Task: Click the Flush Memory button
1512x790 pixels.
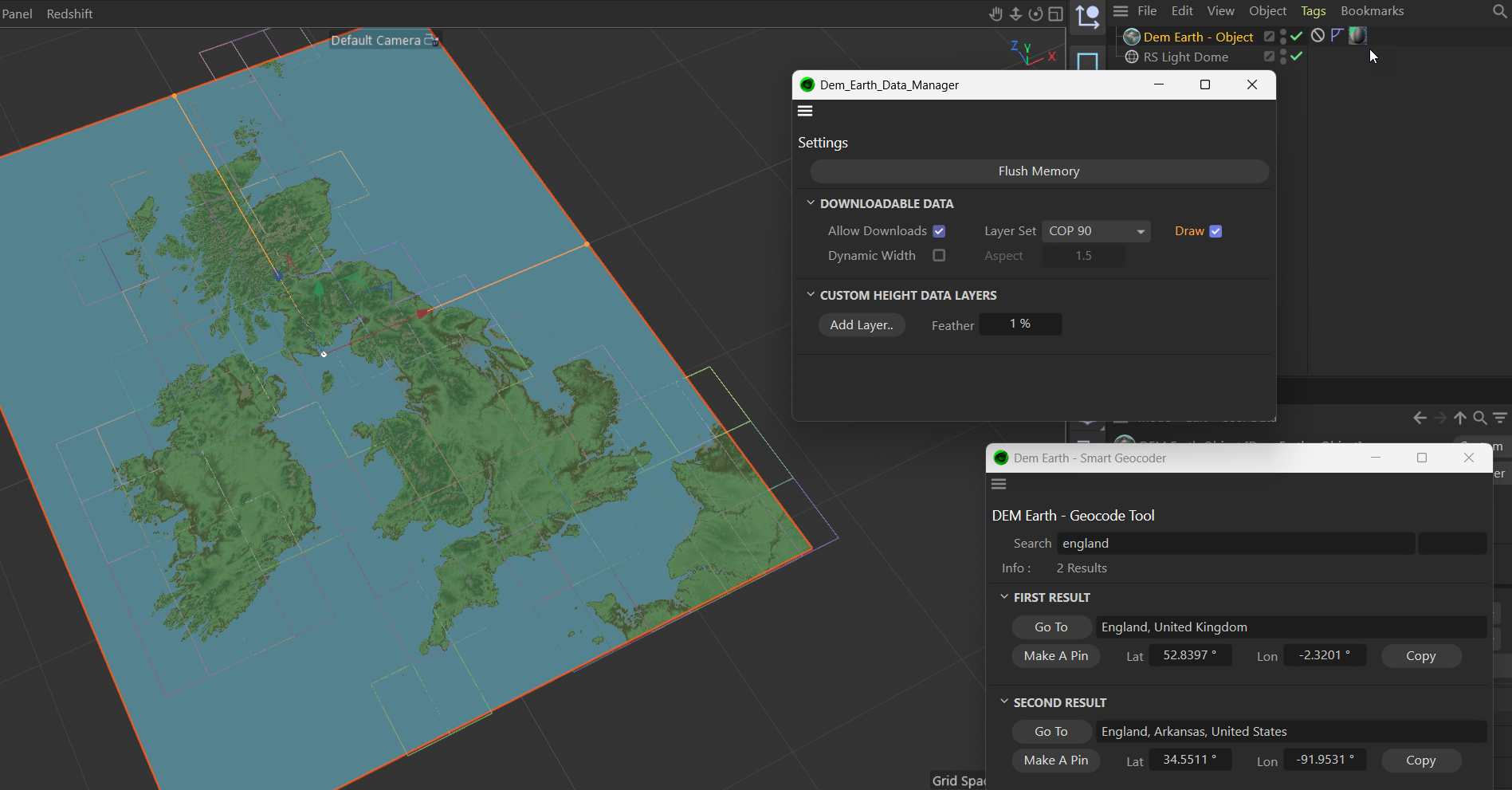Action: (x=1039, y=171)
